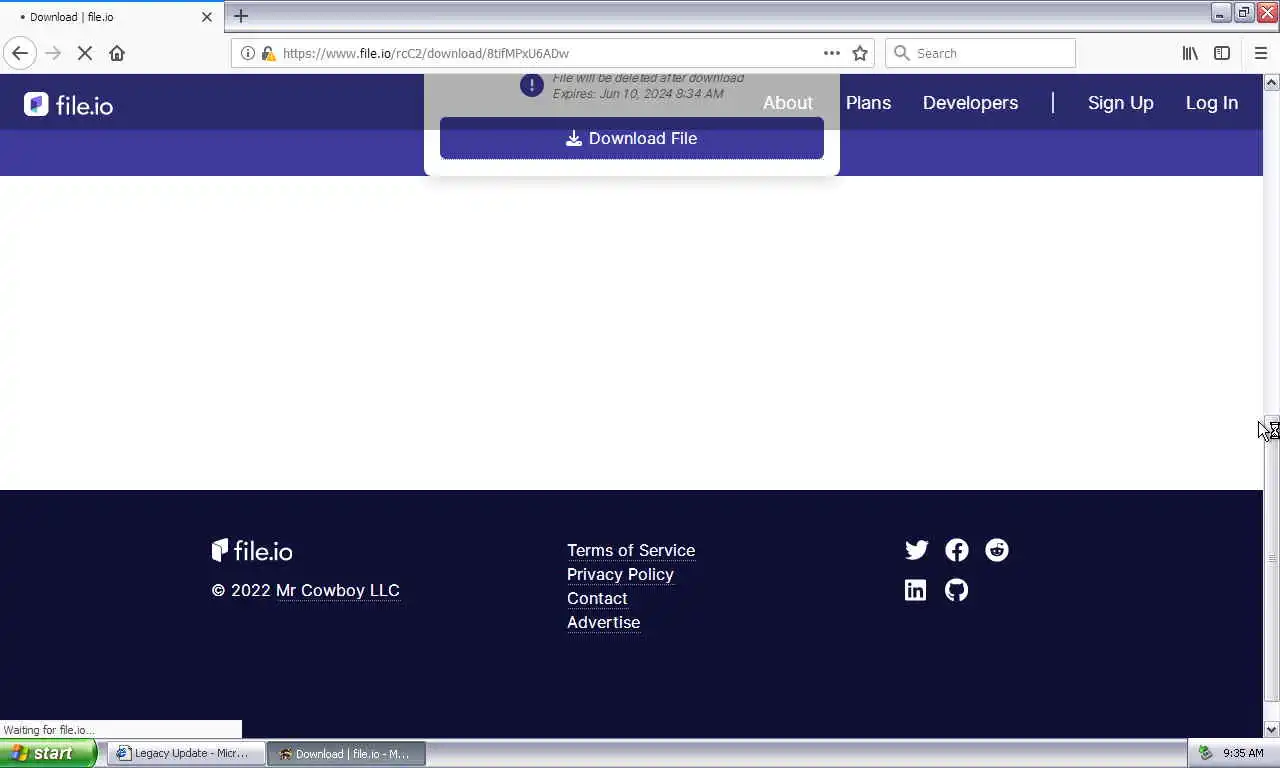Open the Advertise footer link
Screen dimensions: 1280x768
tap(603, 622)
